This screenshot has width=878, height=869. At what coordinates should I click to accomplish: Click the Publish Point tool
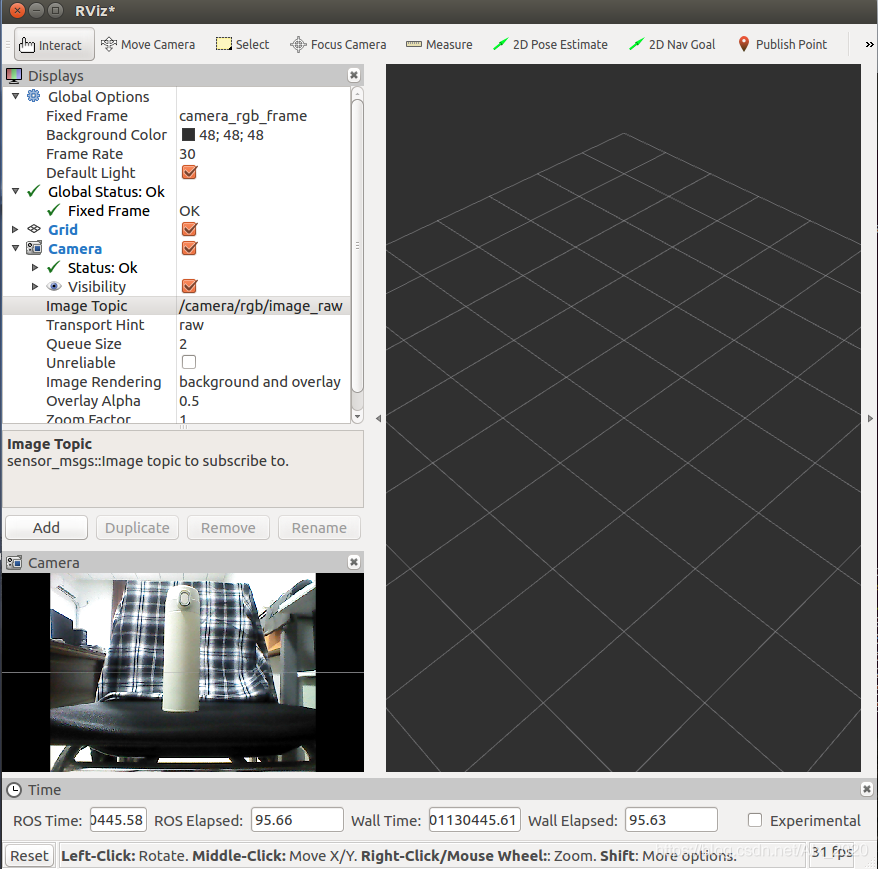tap(782, 45)
